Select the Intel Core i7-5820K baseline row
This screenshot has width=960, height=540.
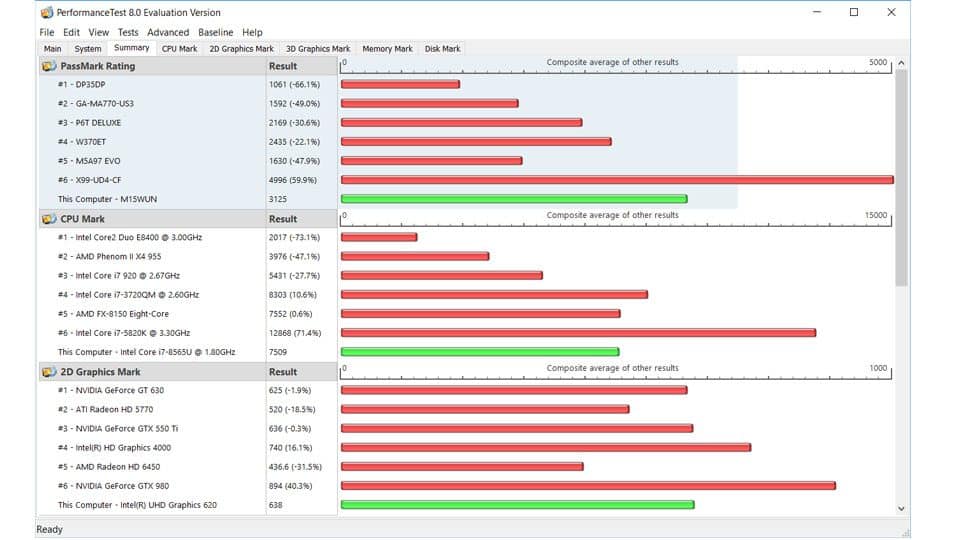click(x=130, y=333)
